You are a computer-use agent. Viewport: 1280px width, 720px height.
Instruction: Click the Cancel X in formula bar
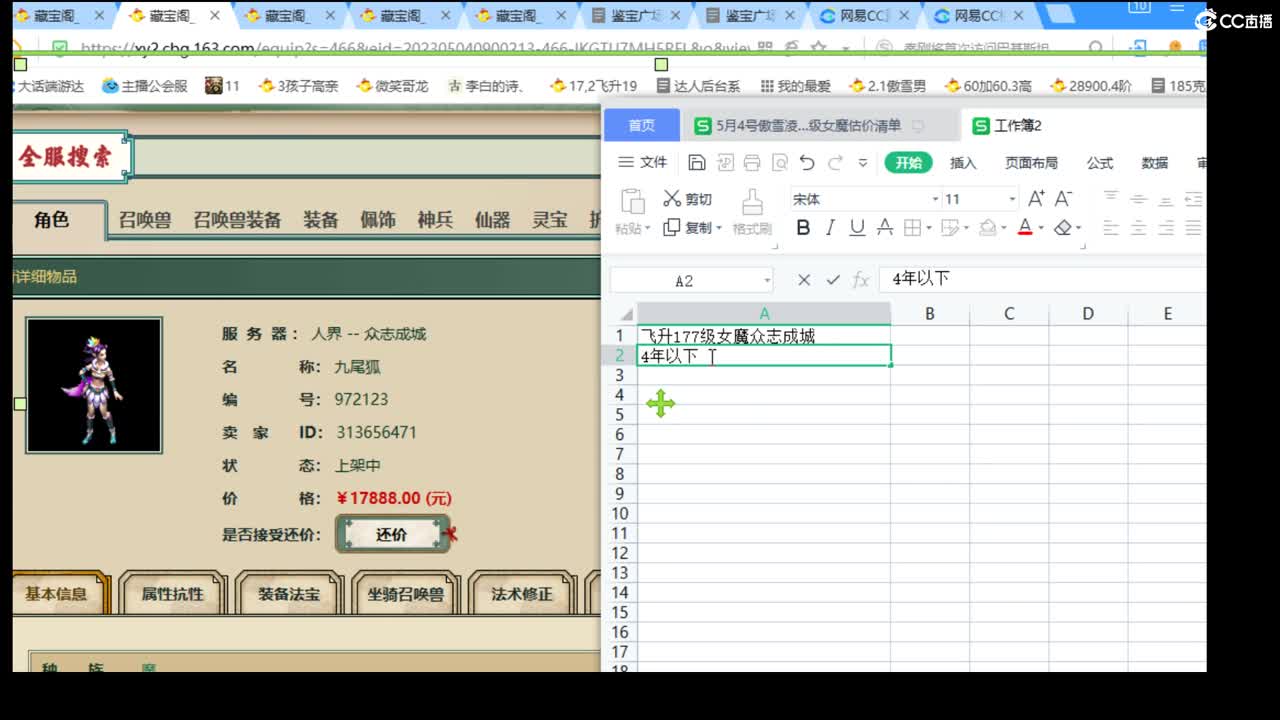click(x=804, y=281)
